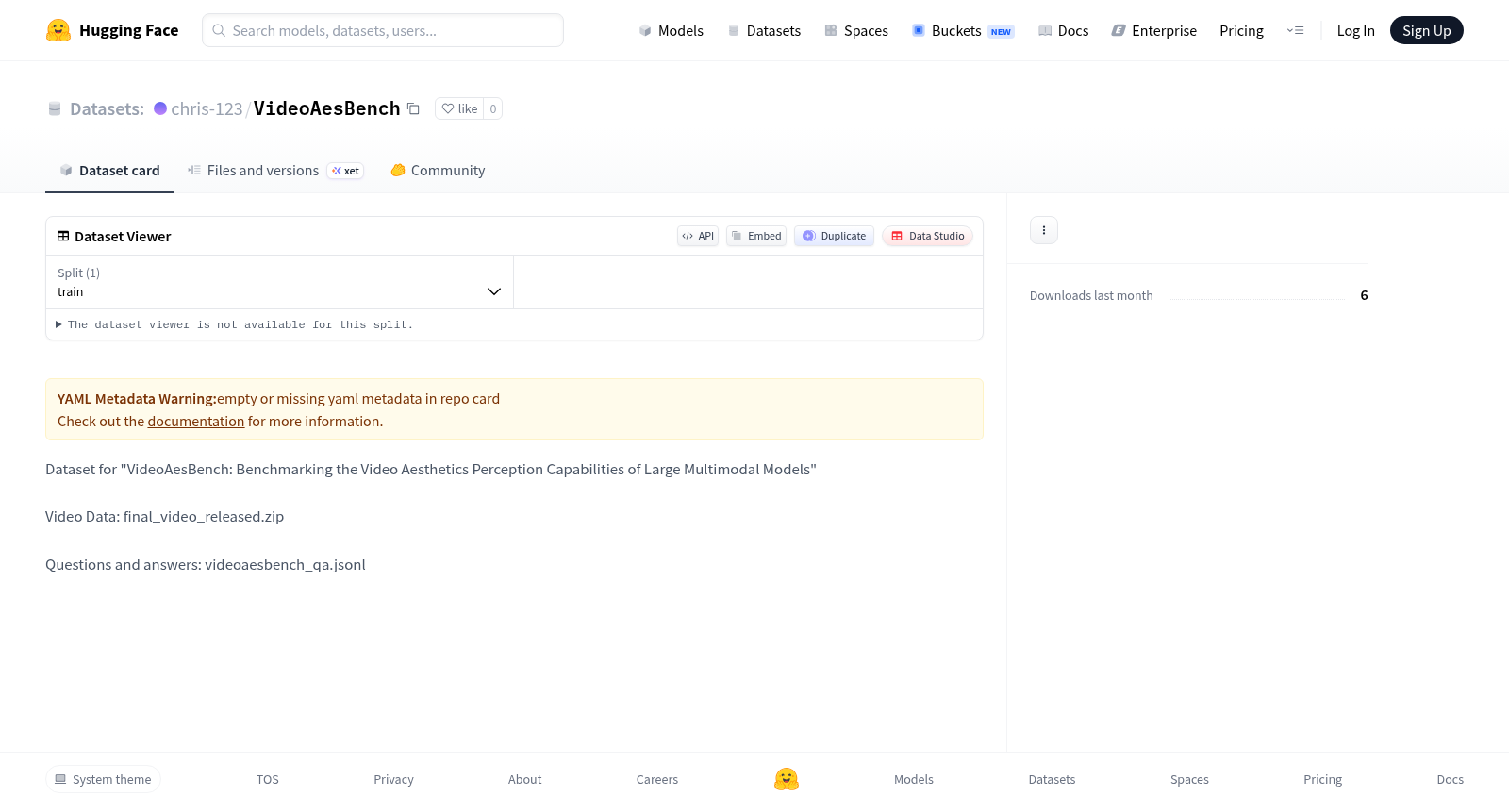1509x812 pixels.
Task: Click the API button
Action: pyautogui.click(x=698, y=236)
